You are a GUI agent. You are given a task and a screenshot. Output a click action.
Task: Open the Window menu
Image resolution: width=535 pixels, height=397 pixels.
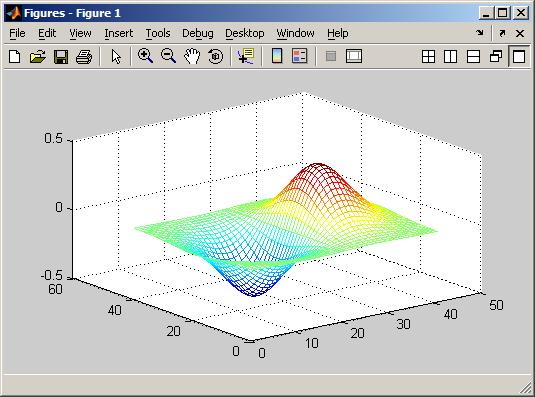tap(295, 33)
